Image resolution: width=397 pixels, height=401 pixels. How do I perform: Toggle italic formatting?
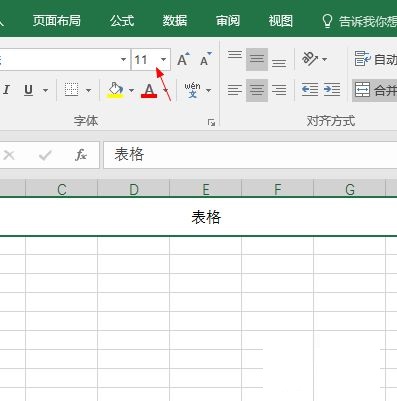(6, 90)
